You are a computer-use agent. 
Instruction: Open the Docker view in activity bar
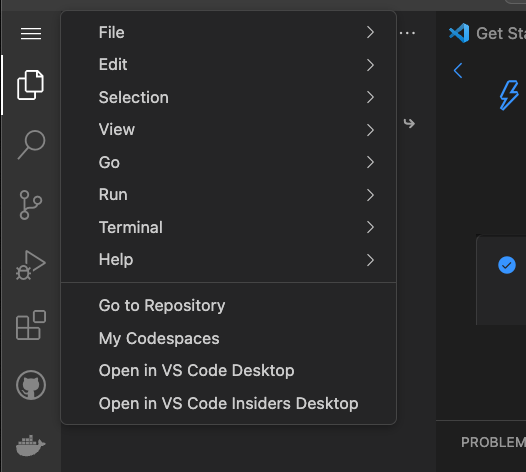31,445
